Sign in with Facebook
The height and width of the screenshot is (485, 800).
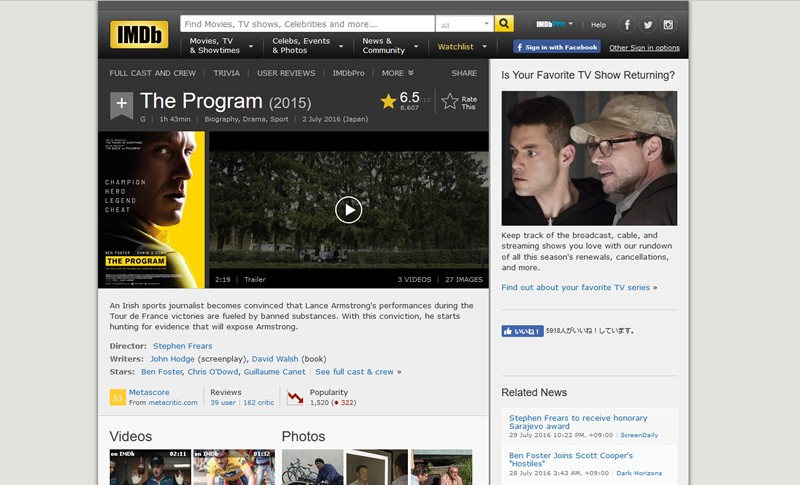point(557,47)
